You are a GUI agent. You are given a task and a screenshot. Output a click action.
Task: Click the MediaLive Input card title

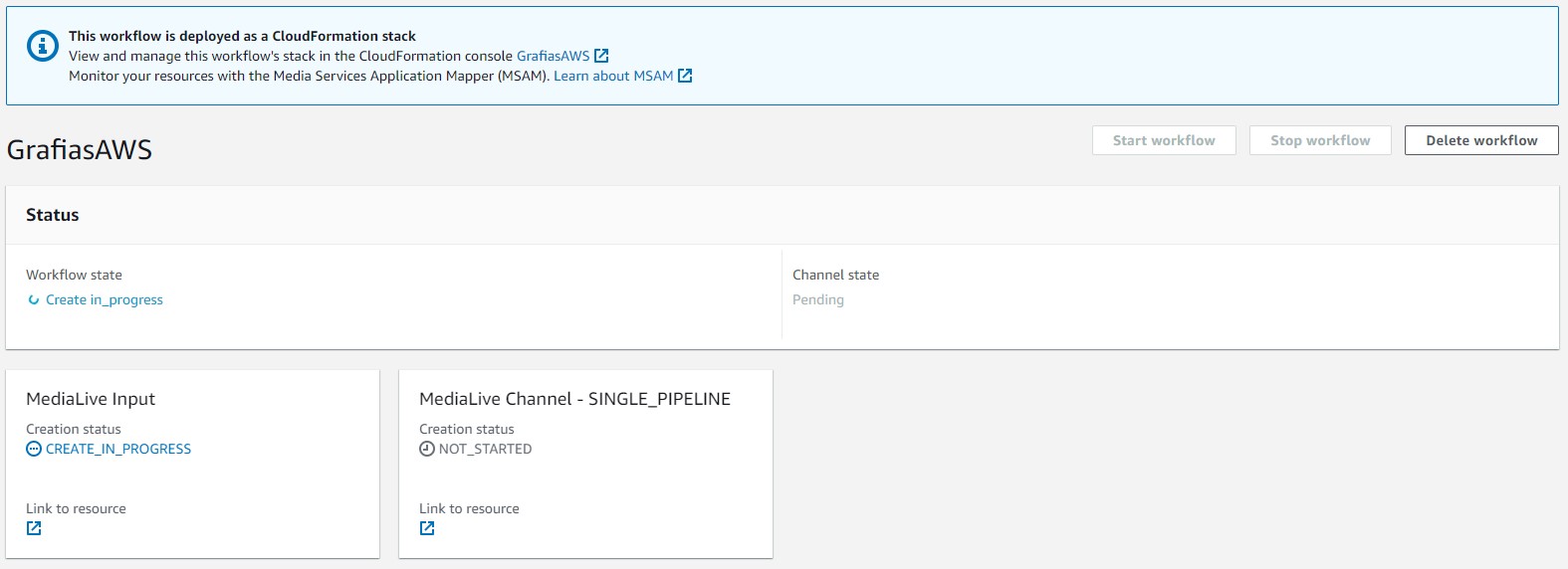pyautogui.click(x=91, y=399)
